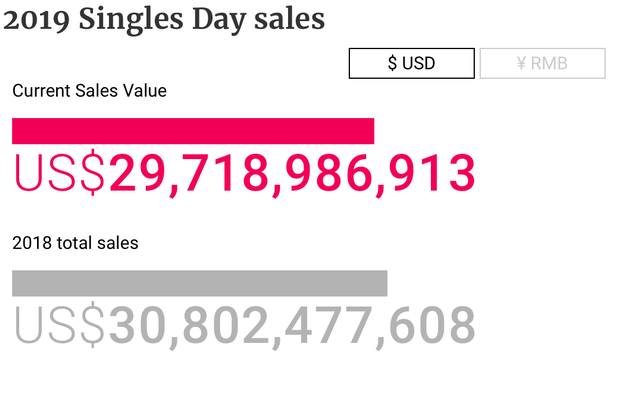Click the word Singles in the title

coord(131,20)
